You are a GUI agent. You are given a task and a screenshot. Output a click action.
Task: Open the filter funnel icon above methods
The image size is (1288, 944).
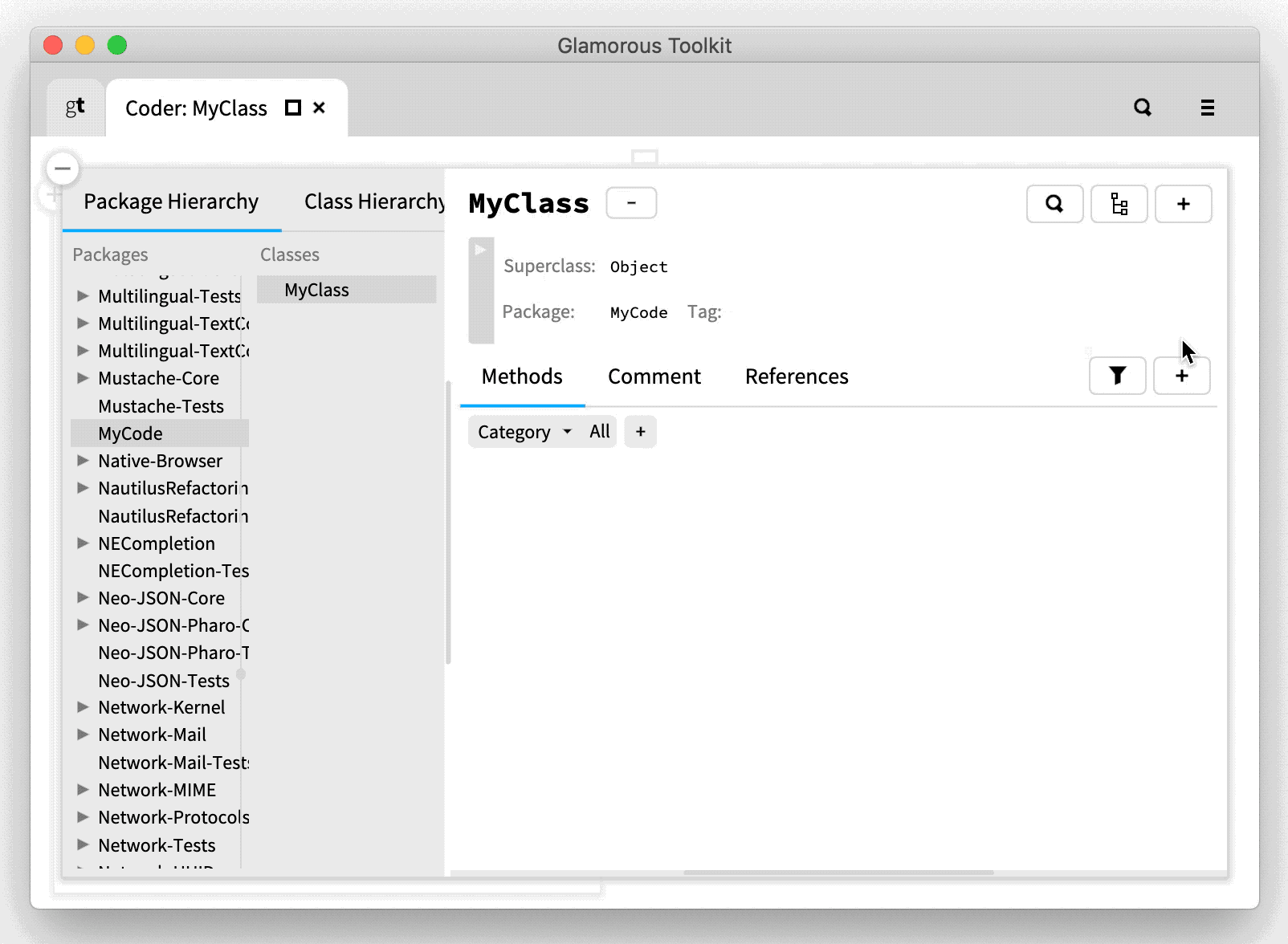pos(1116,375)
